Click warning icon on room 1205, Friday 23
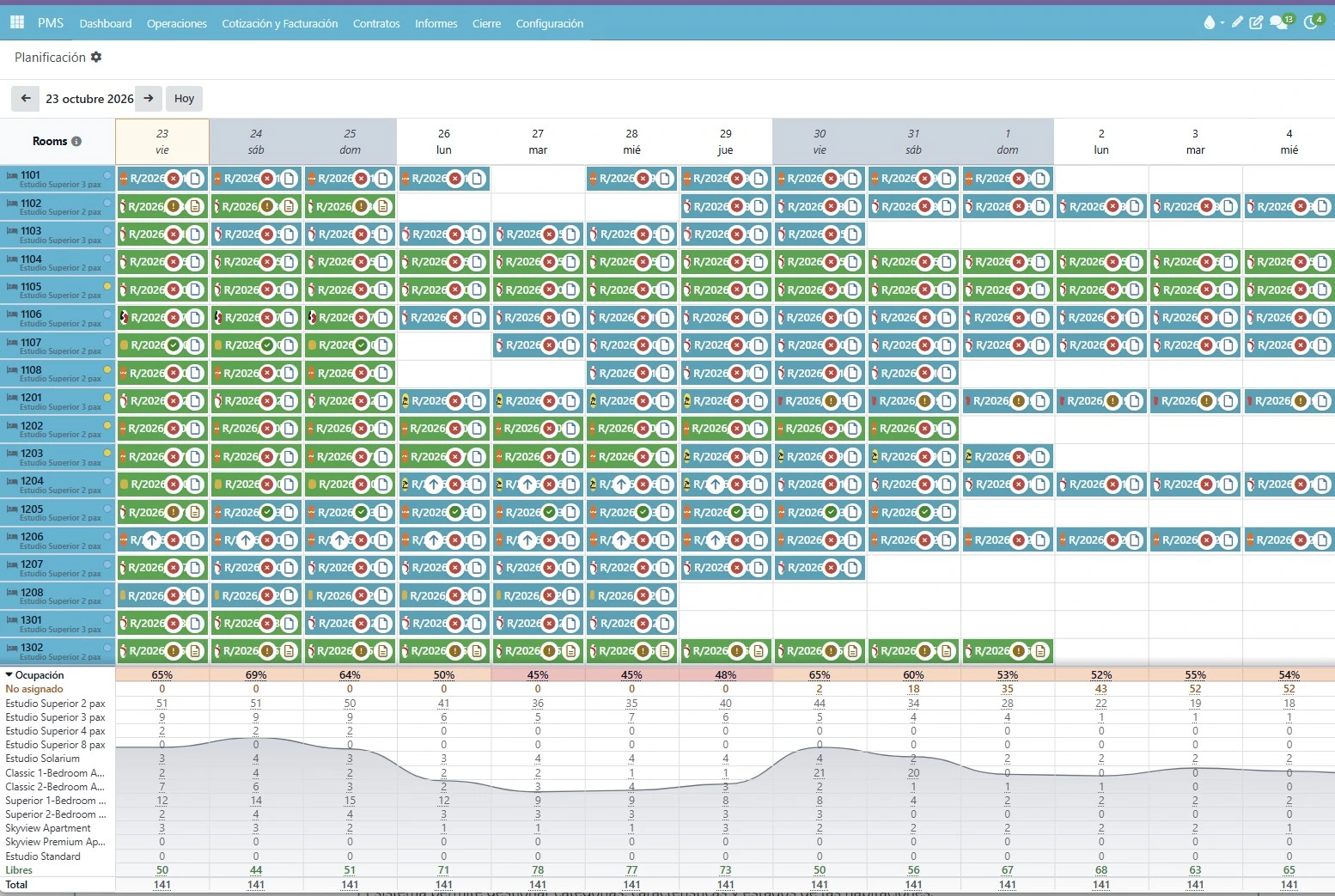1335x896 pixels. (x=174, y=513)
